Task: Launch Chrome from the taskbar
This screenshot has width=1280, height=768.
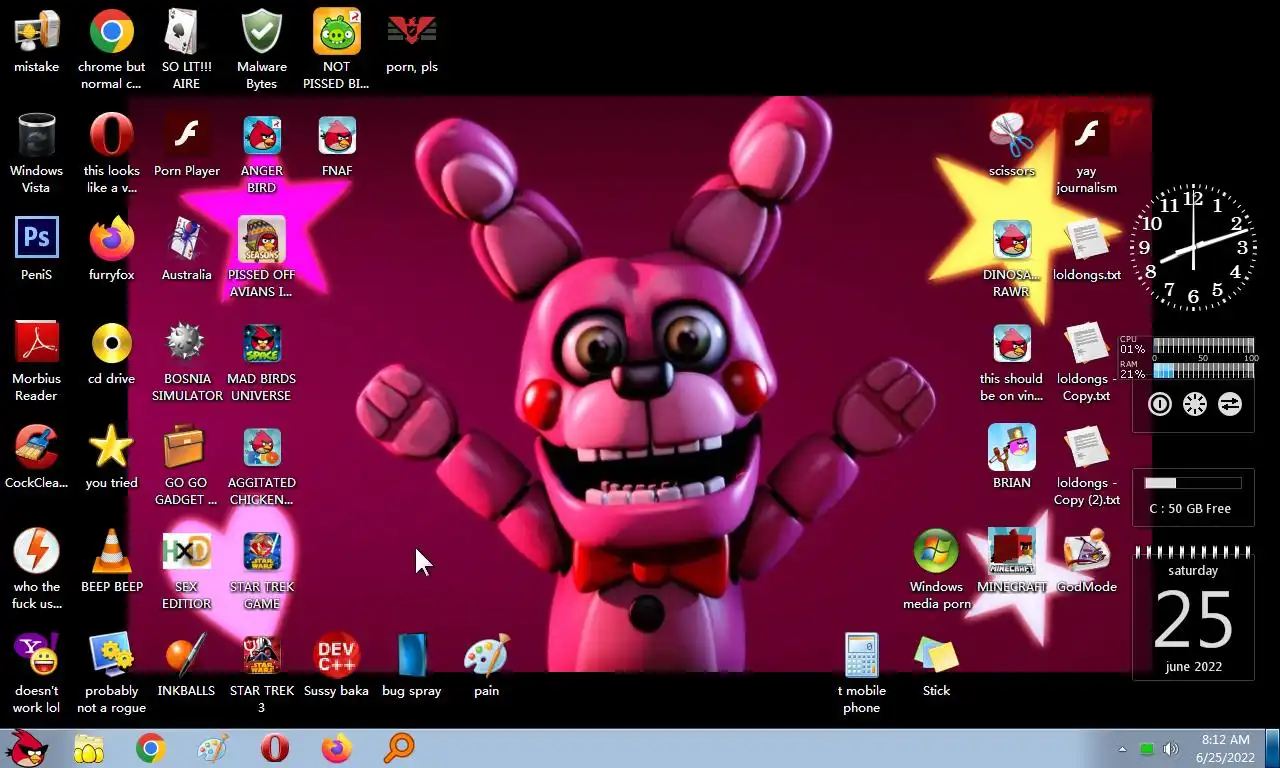Action: 151,748
